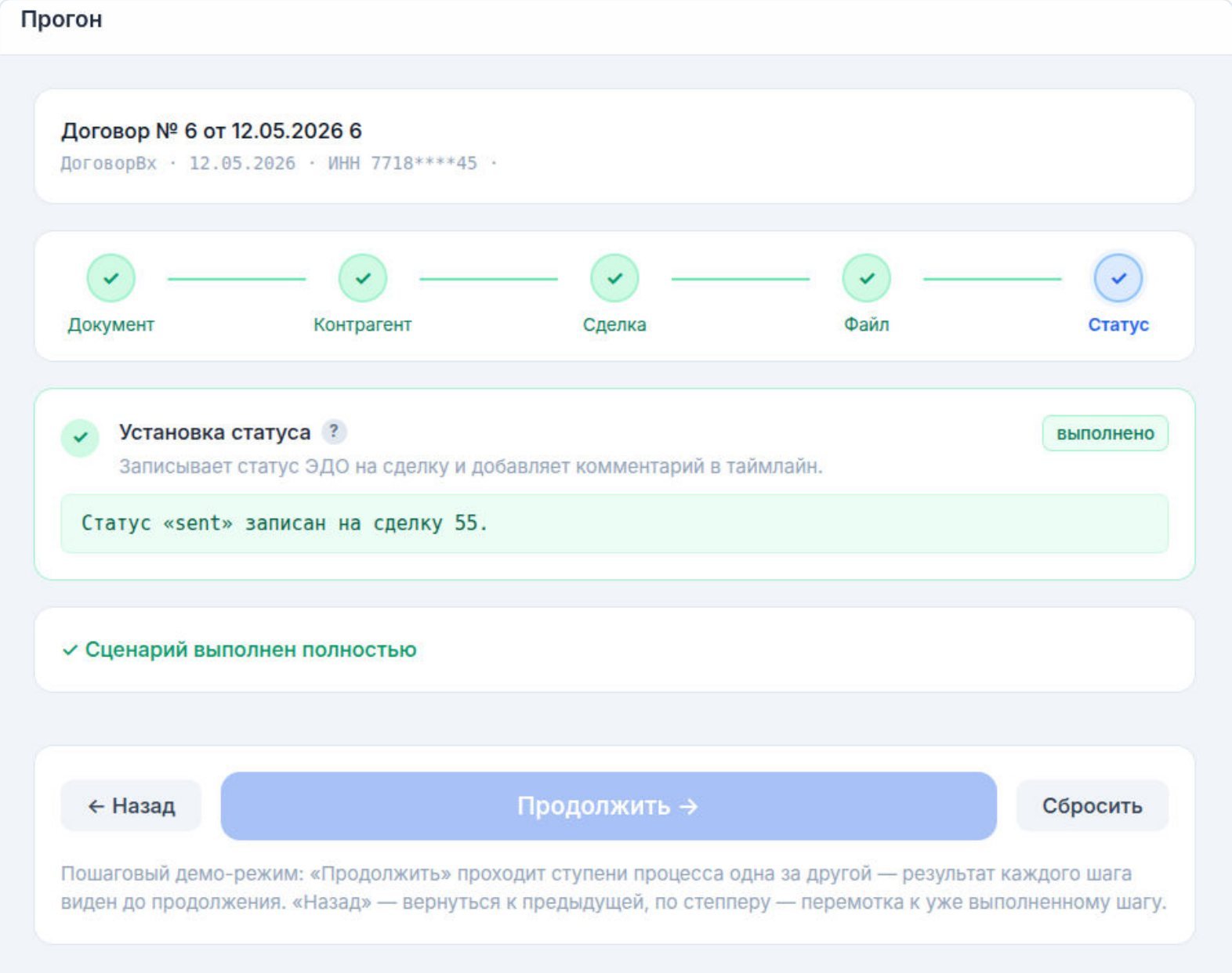Image resolution: width=1232 pixels, height=973 pixels.
Task: Click the выполнено status badge
Action: 1105,433
